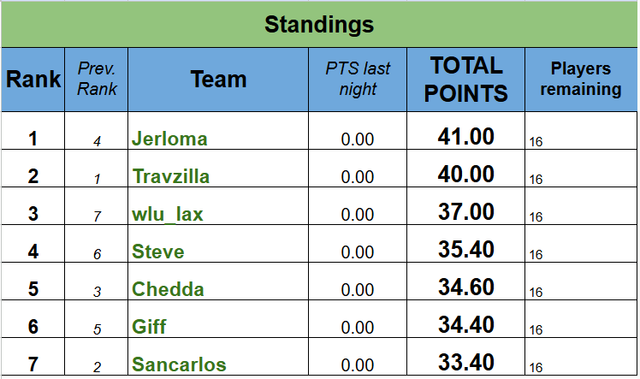Select the rank 7 cell
640x379 pixels.
point(33,357)
